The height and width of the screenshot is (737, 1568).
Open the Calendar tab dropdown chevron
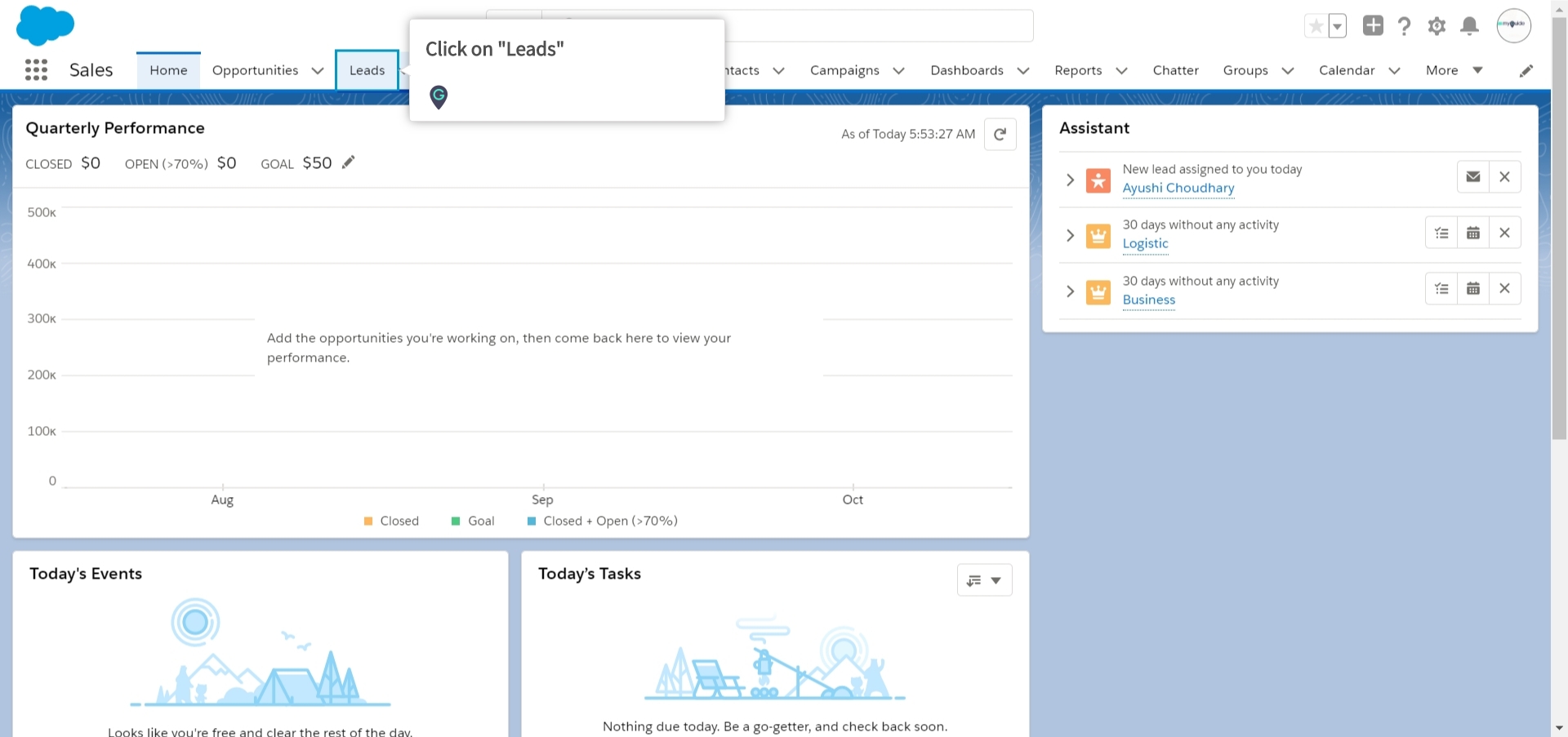1394,71
